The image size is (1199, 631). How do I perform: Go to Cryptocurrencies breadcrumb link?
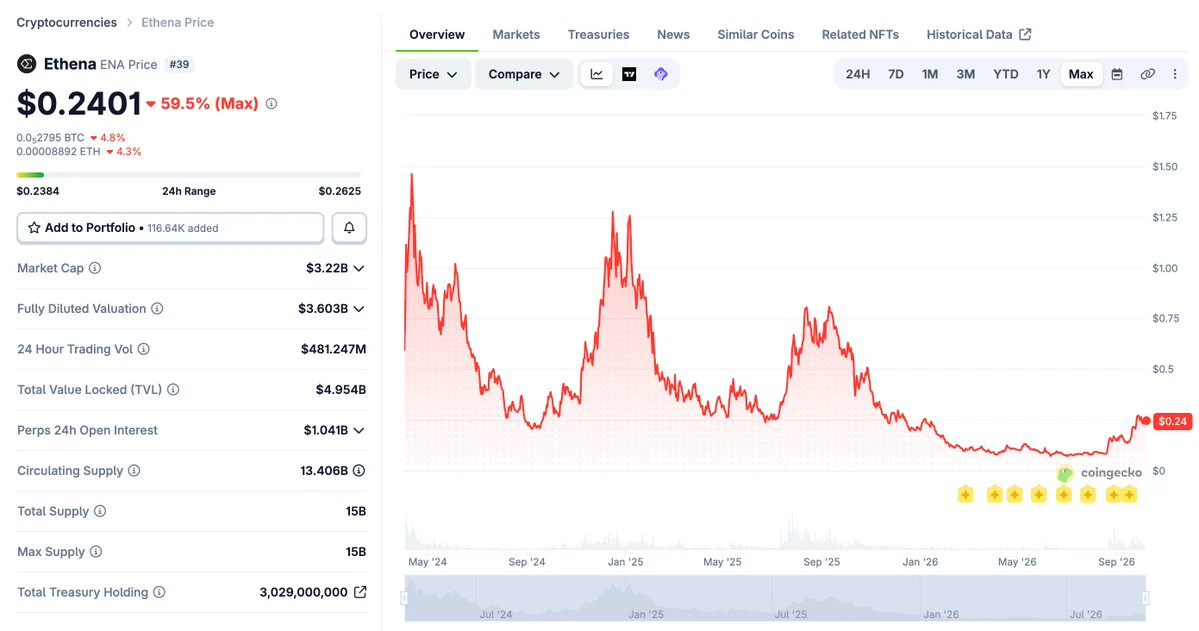(67, 22)
